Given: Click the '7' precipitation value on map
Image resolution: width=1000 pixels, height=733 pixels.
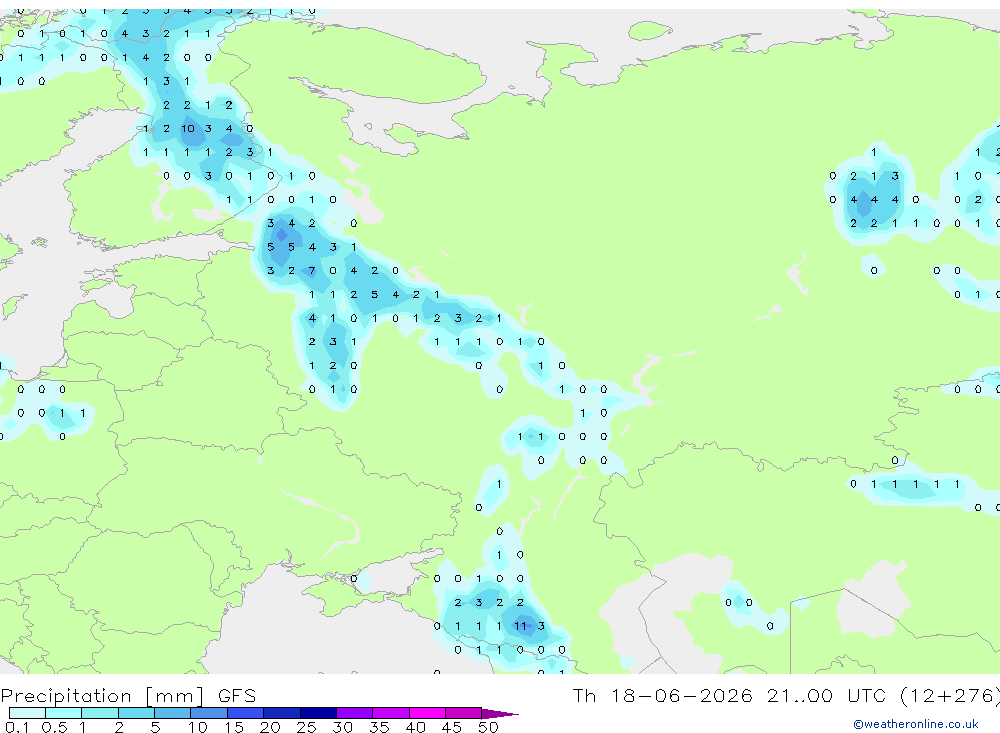Looking at the screenshot, I should pyautogui.click(x=312, y=270).
